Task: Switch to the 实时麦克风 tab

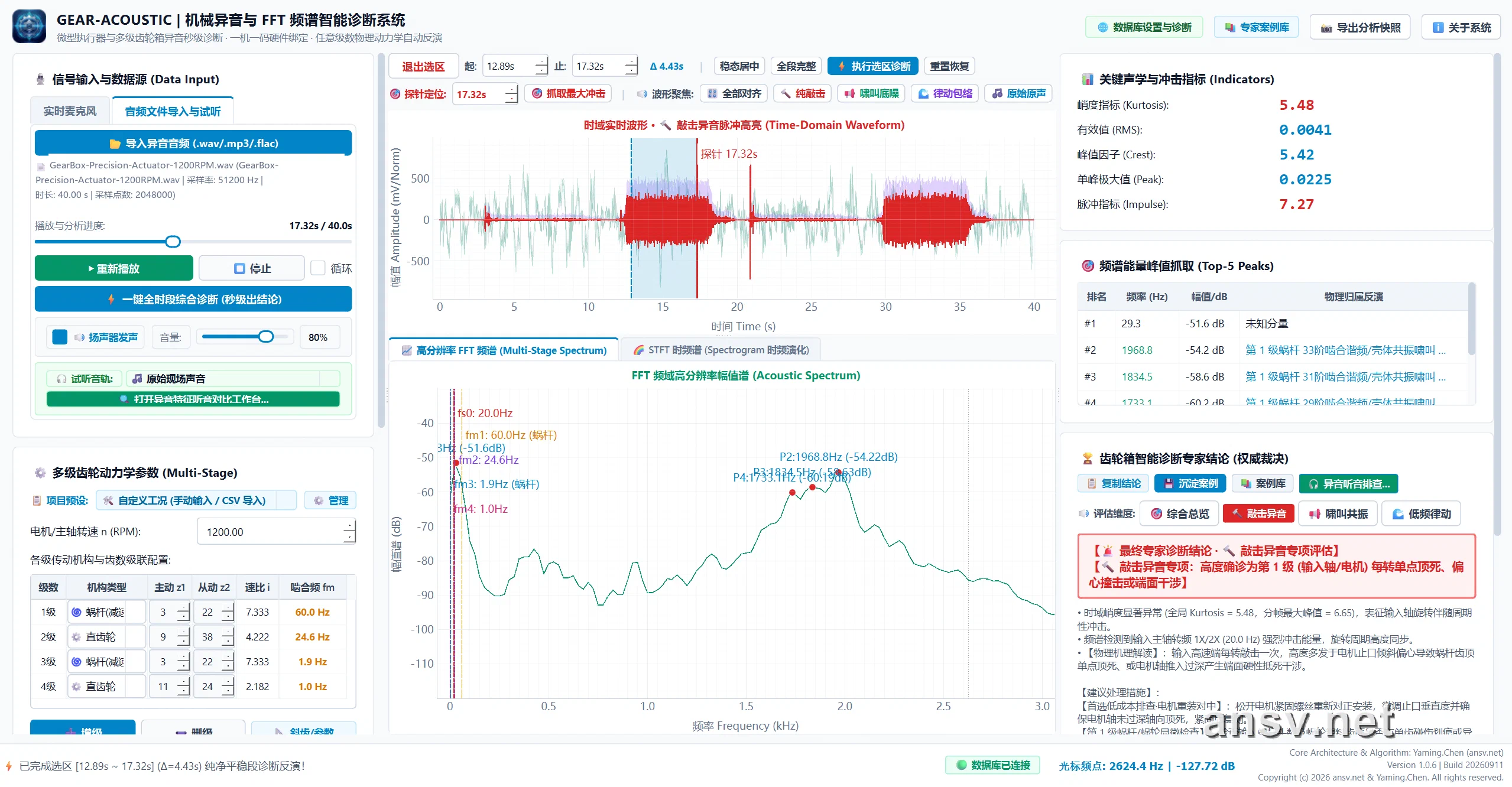Action: point(70,111)
